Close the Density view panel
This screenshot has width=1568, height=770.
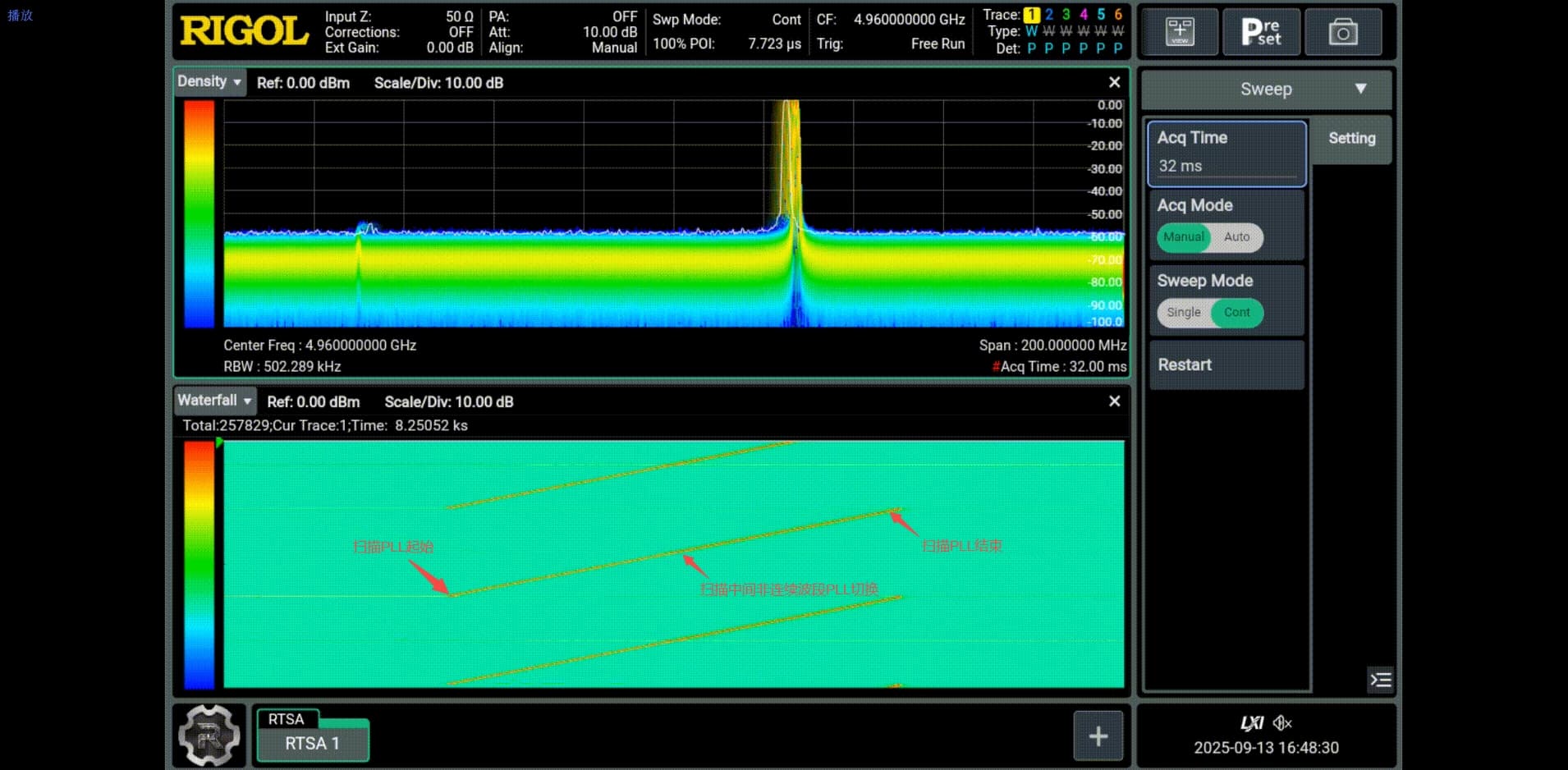click(x=1114, y=82)
